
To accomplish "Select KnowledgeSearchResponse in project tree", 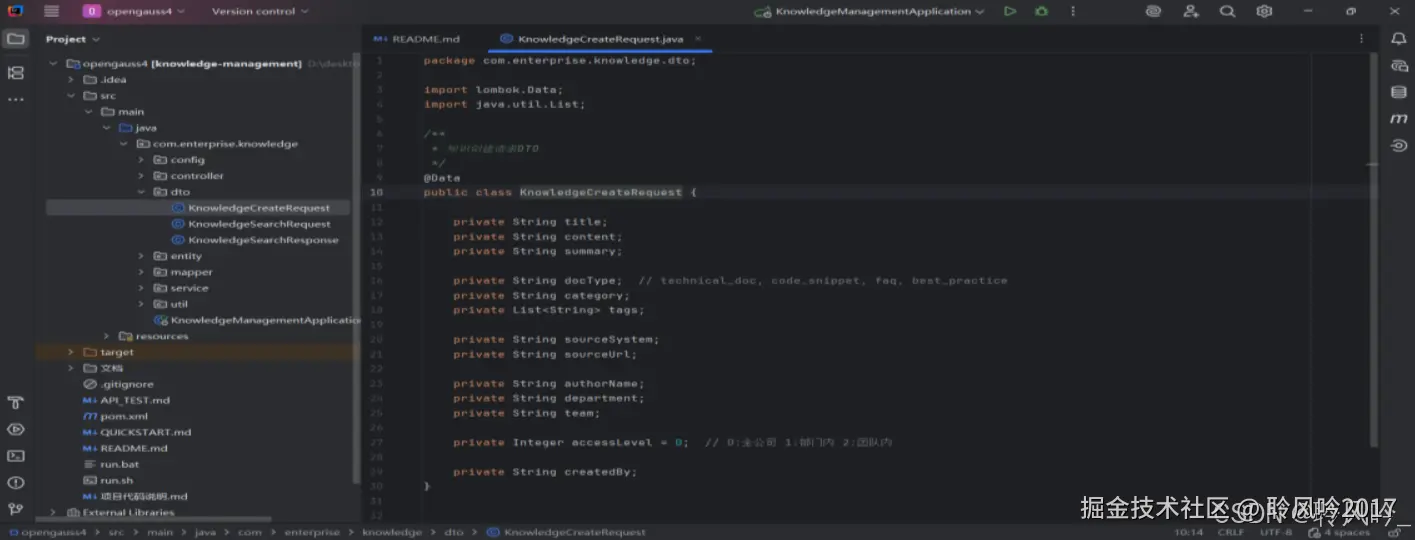I will pyautogui.click(x=263, y=240).
